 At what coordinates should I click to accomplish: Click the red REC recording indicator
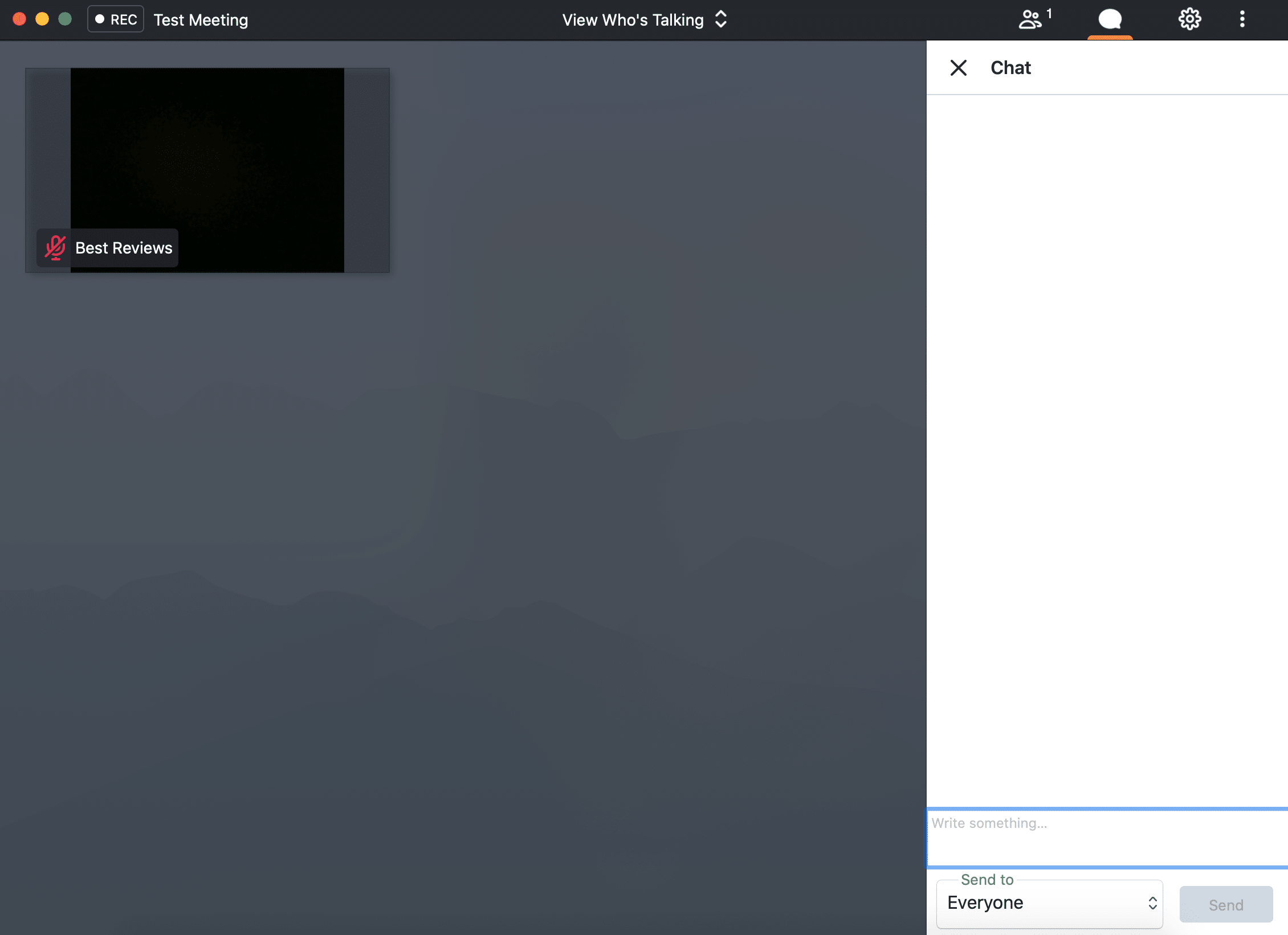pos(115,18)
